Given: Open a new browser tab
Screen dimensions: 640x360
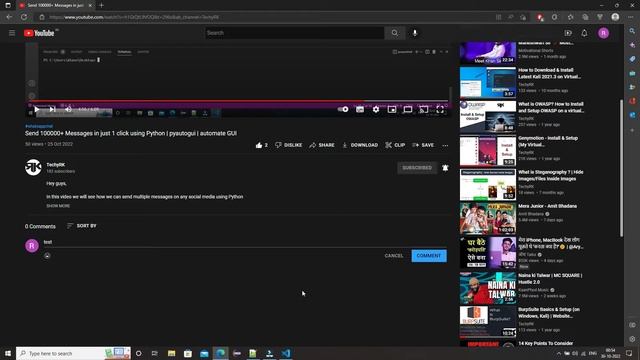Looking at the screenshot, I should (x=101, y=5).
